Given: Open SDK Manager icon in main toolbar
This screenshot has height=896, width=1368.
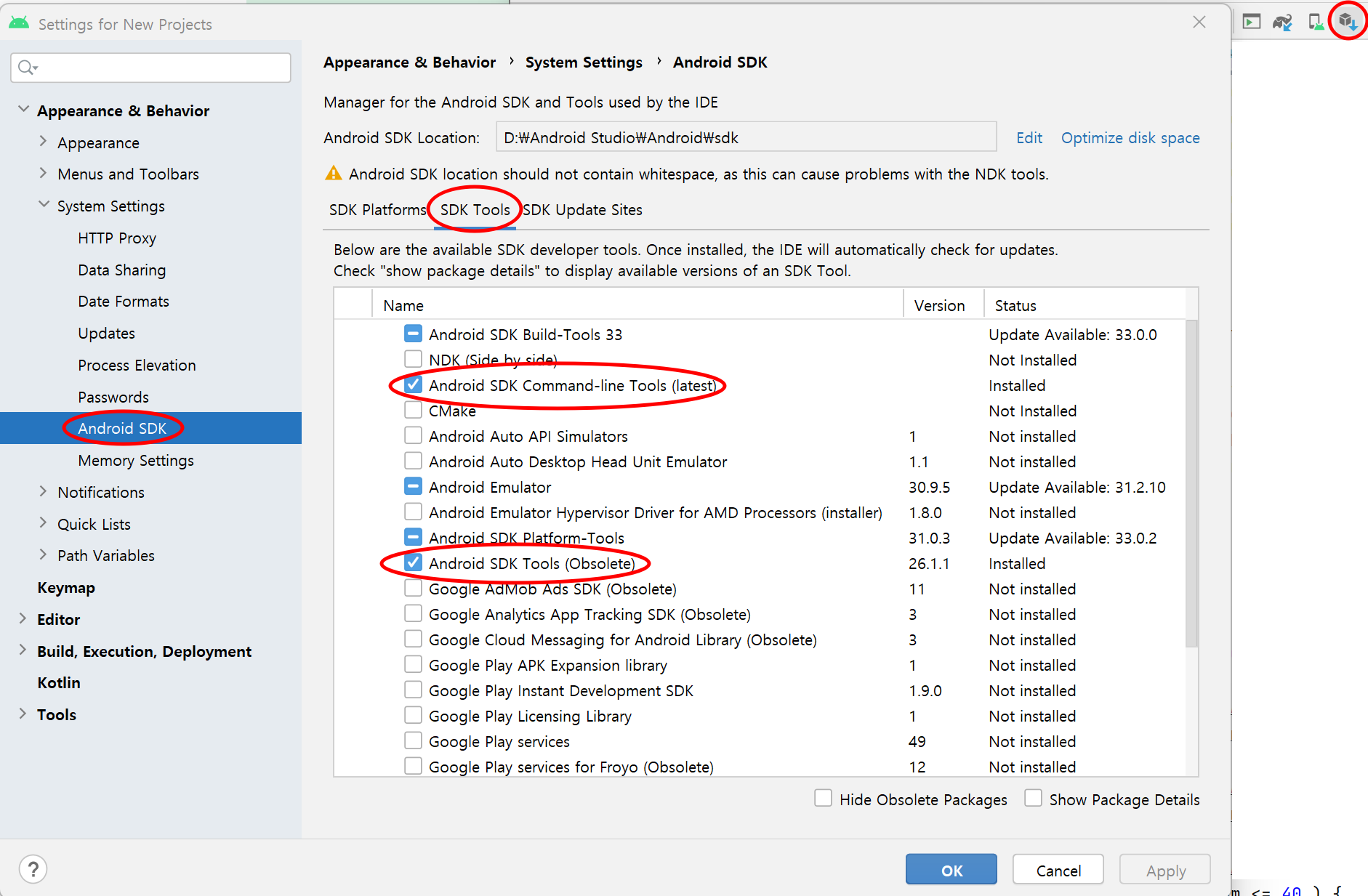Looking at the screenshot, I should (1347, 22).
